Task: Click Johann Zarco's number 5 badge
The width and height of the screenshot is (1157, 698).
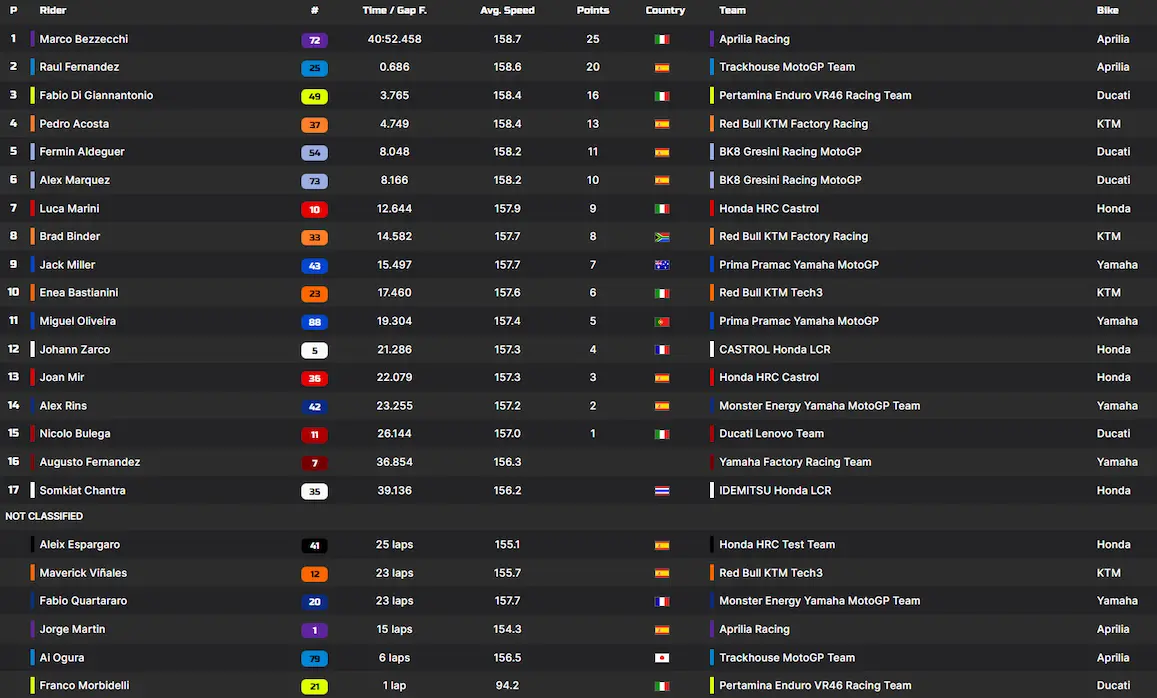Action: [x=314, y=349]
